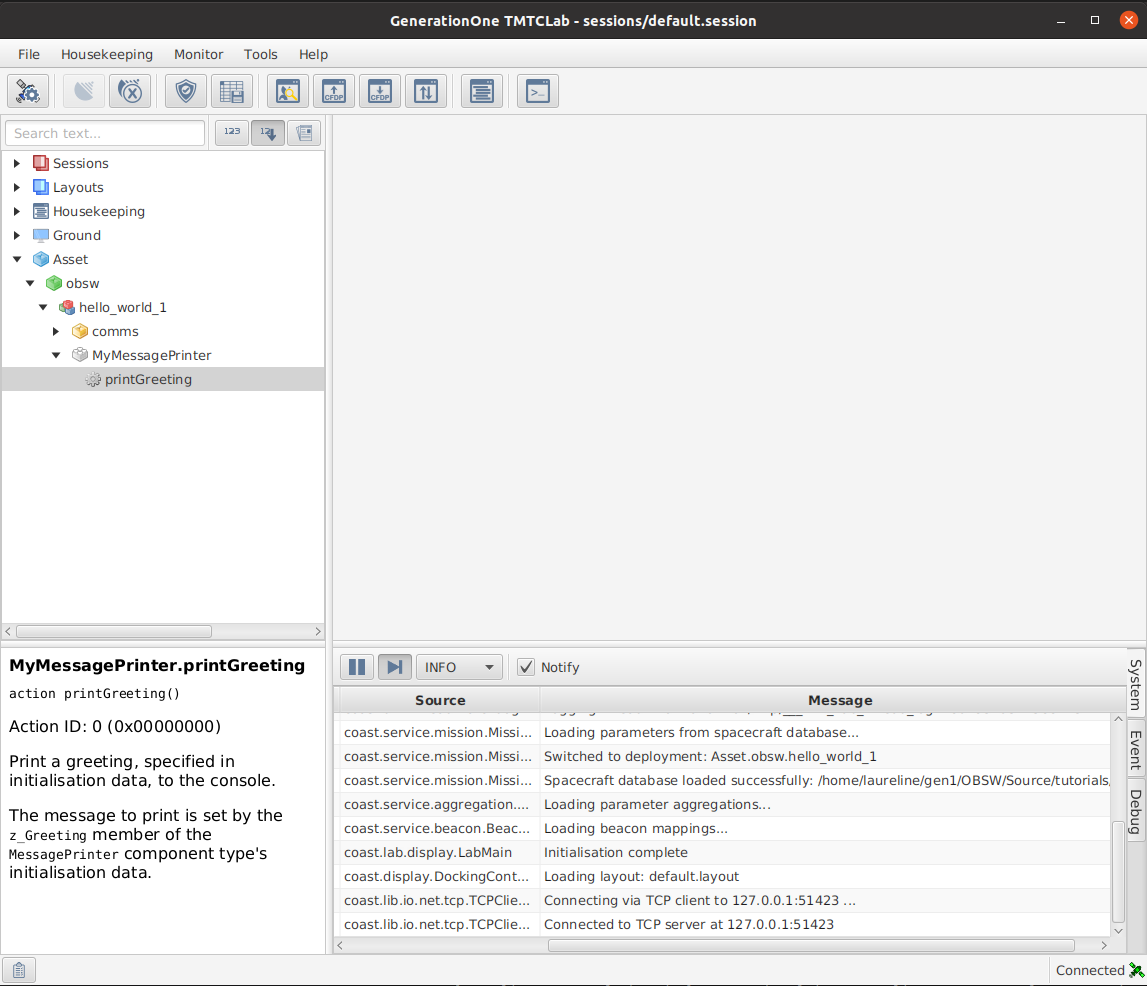Open the console terminal toolbar icon
This screenshot has height=986, width=1147.
click(538, 92)
